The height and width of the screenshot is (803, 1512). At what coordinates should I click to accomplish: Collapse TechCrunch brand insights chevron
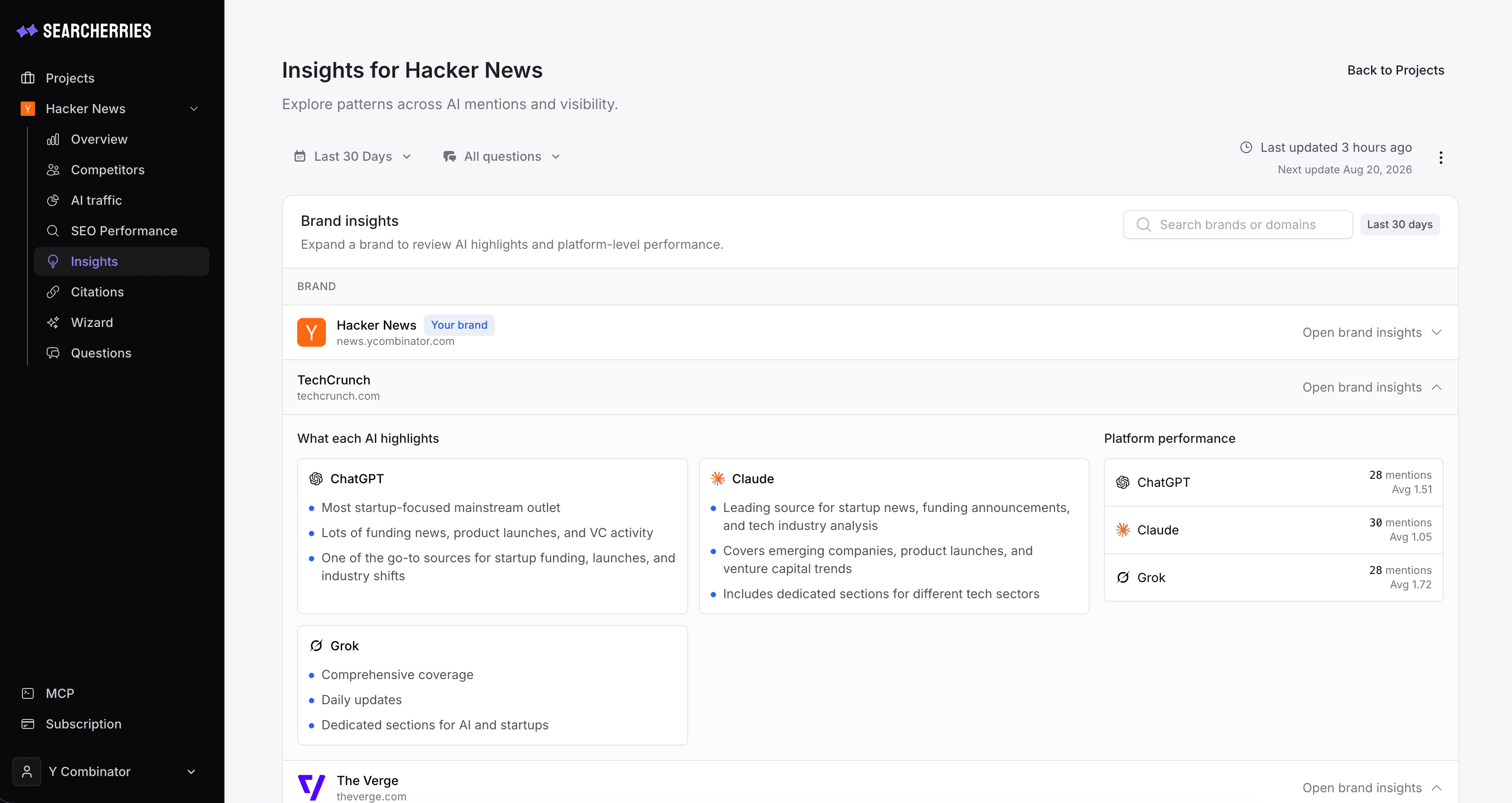1437,388
